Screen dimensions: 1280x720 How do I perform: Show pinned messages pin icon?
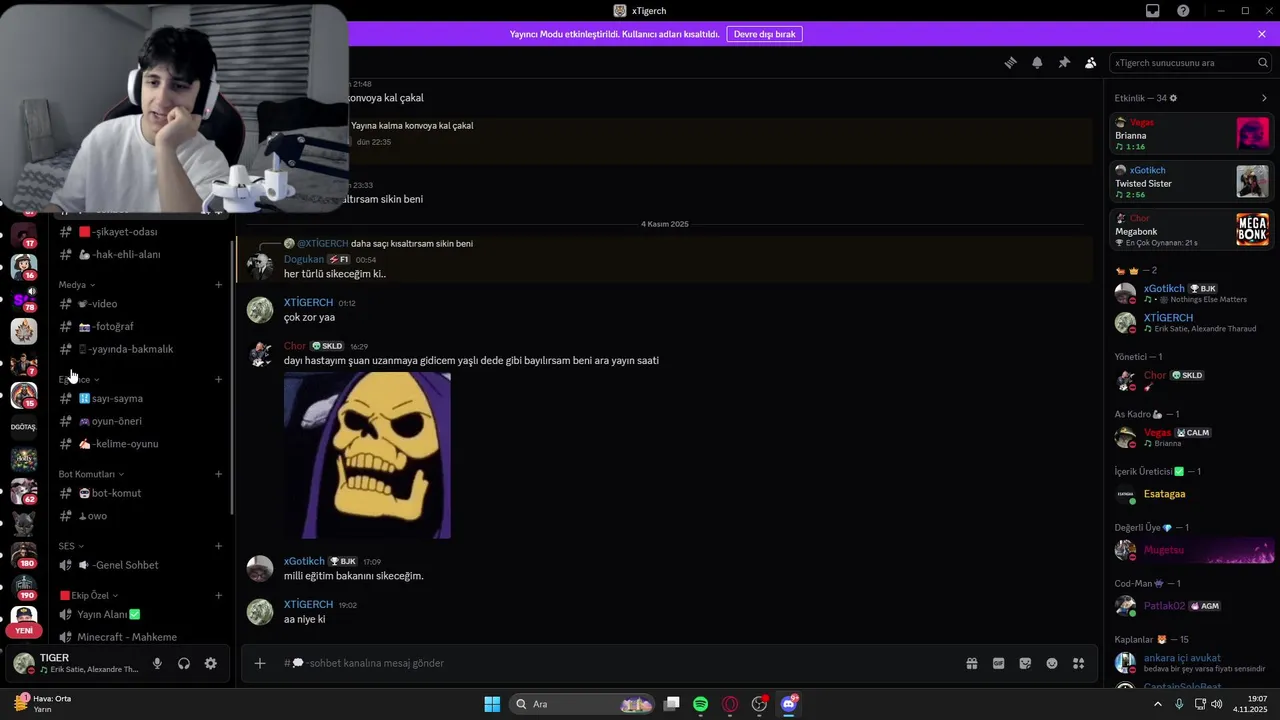(x=1064, y=62)
